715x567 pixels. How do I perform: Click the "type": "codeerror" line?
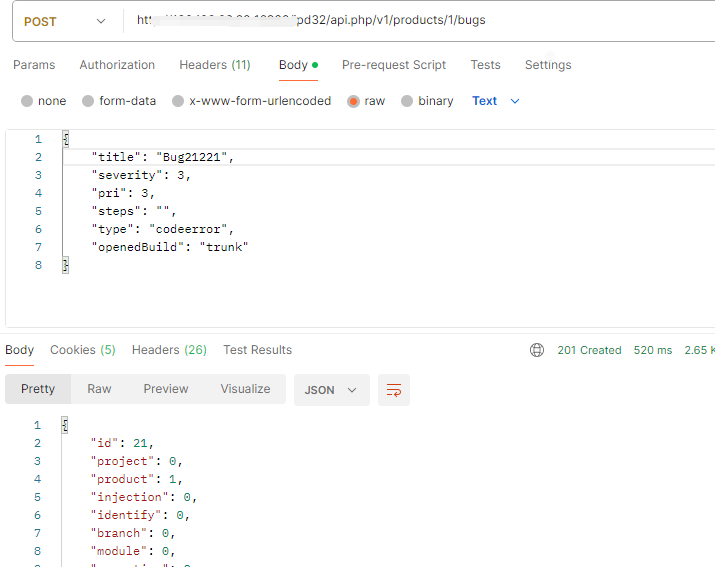pyautogui.click(x=163, y=229)
